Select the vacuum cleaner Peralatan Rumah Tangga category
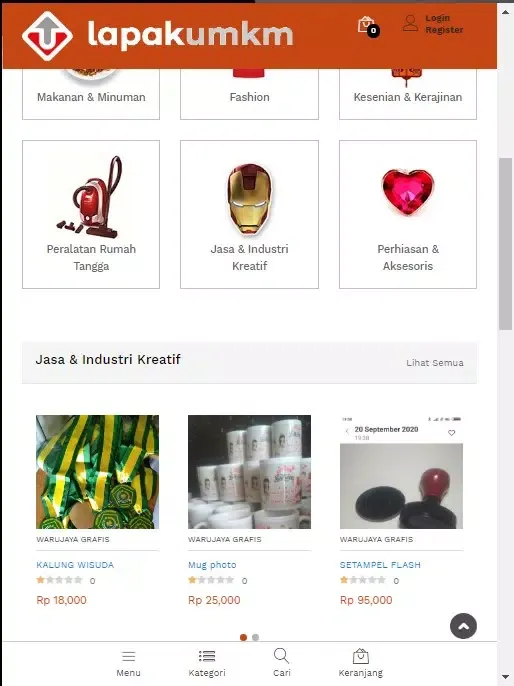Image resolution: width=514 pixels, height=686 pixels. tap(91, 214)
